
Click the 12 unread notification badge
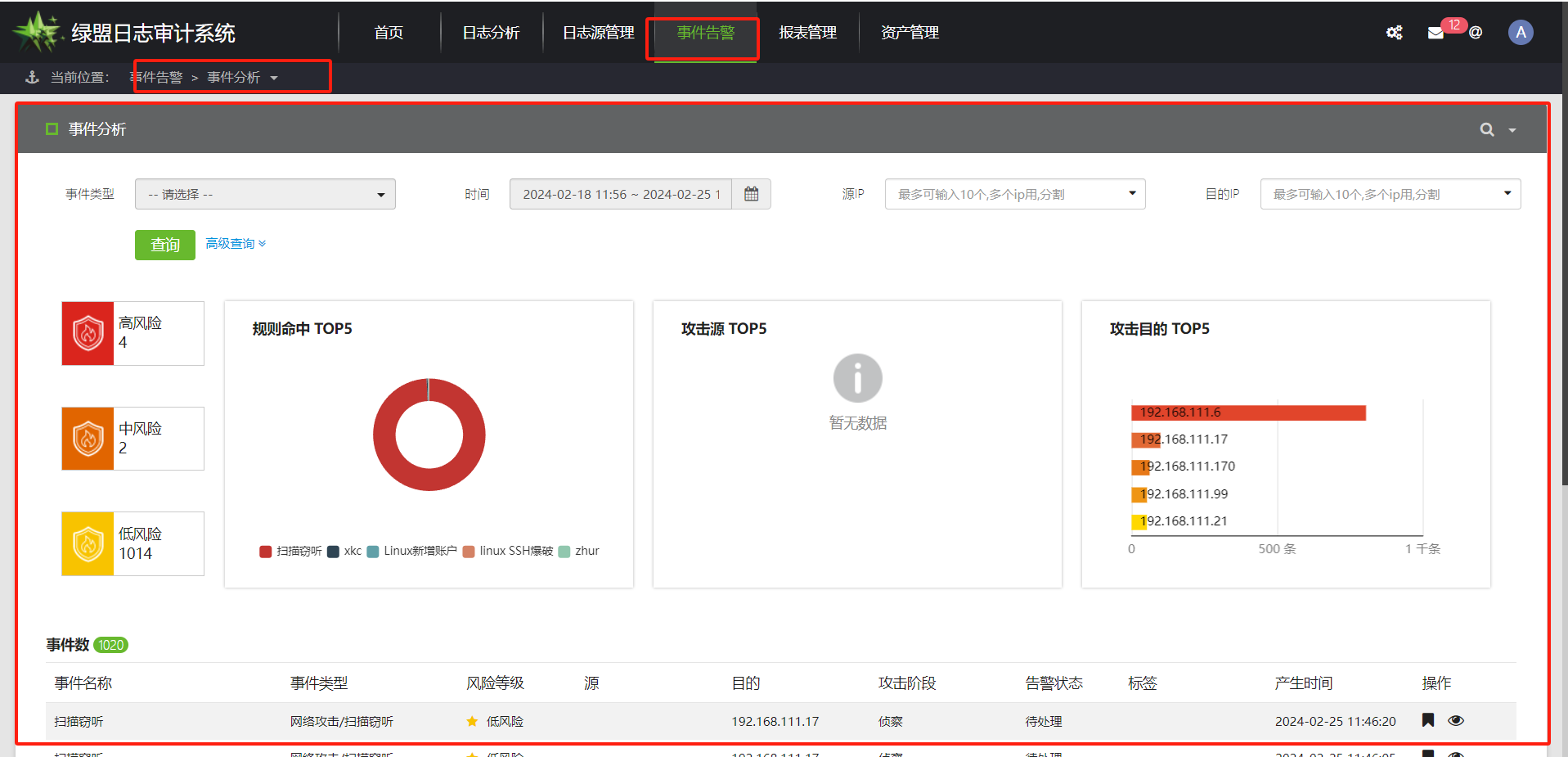click(x=1454, y=25)
